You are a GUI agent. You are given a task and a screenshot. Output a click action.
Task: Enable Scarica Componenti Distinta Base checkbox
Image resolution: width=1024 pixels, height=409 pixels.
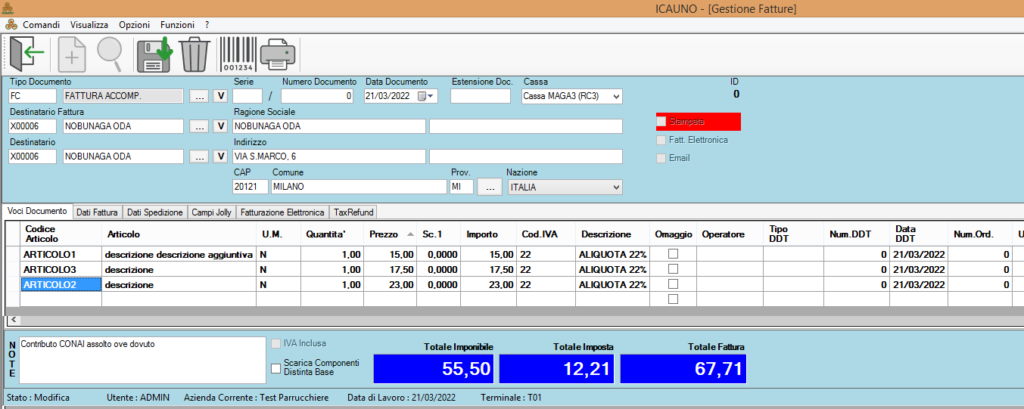[277, 368]
